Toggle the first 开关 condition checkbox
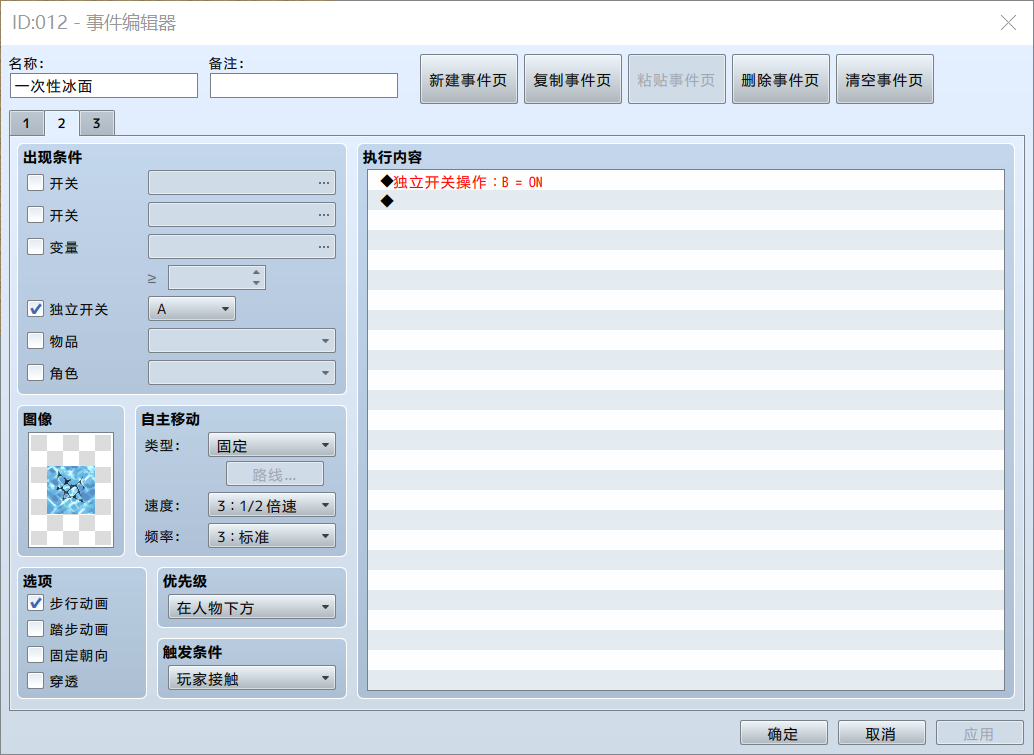Image resolution: width=1034 pixels, height=755 pixels. click(x=36, y=183)
